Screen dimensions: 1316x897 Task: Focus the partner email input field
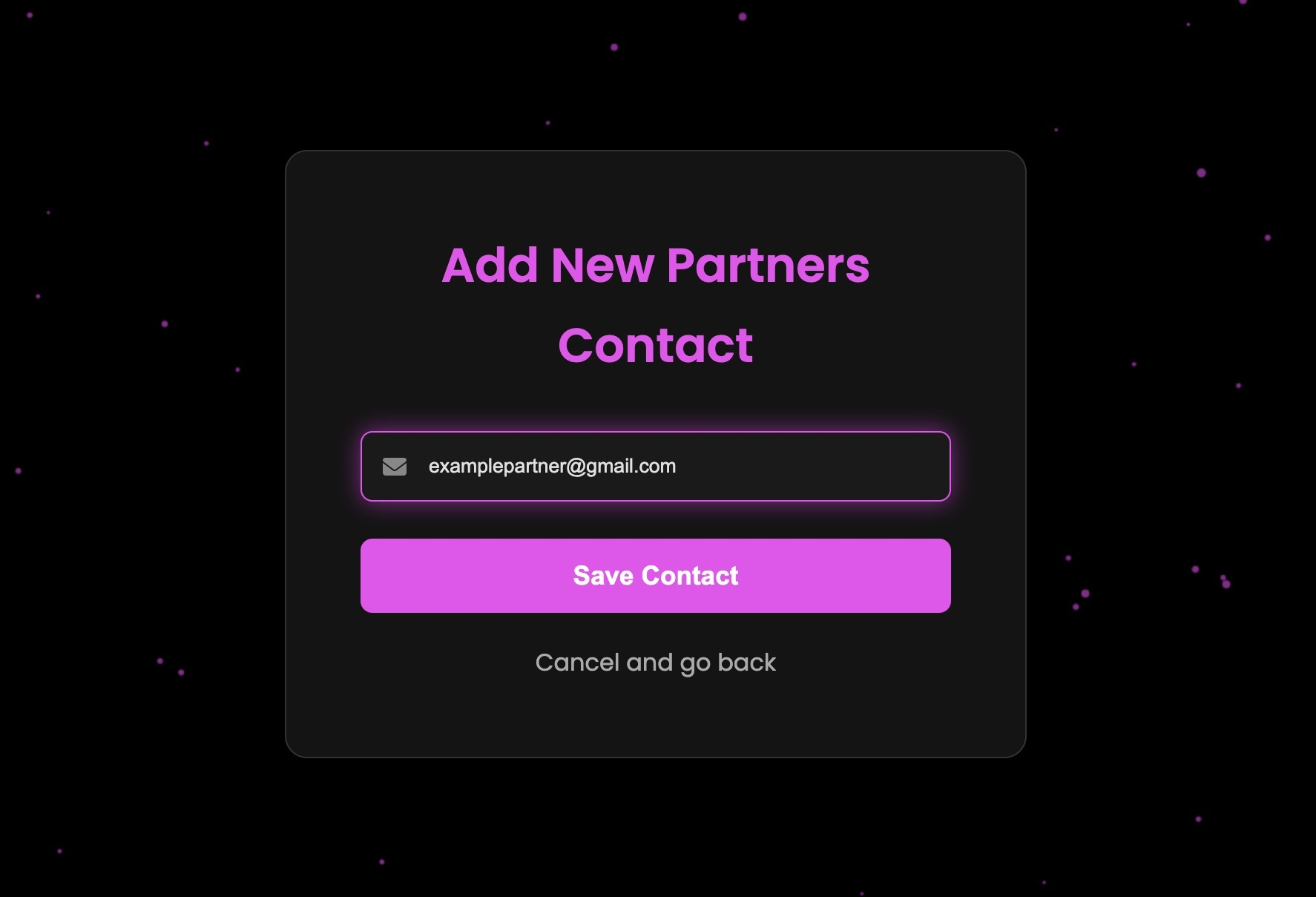tap(655, 466)
